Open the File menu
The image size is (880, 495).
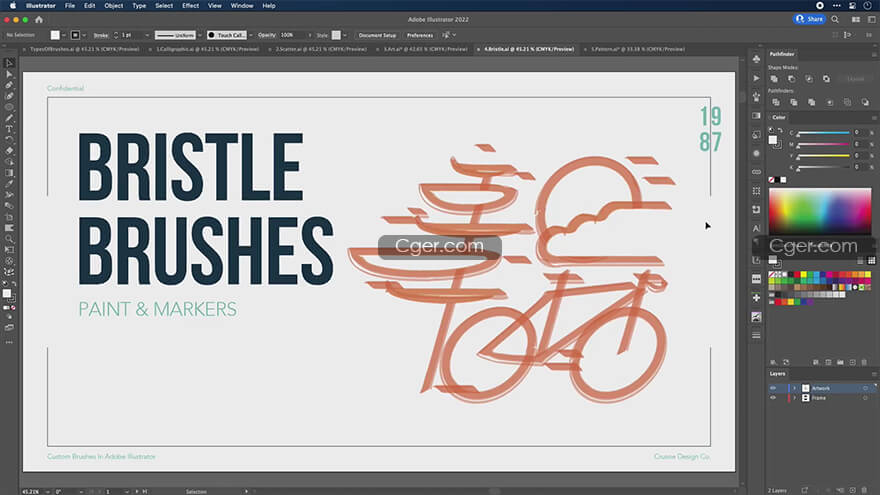tap(70, 6)
